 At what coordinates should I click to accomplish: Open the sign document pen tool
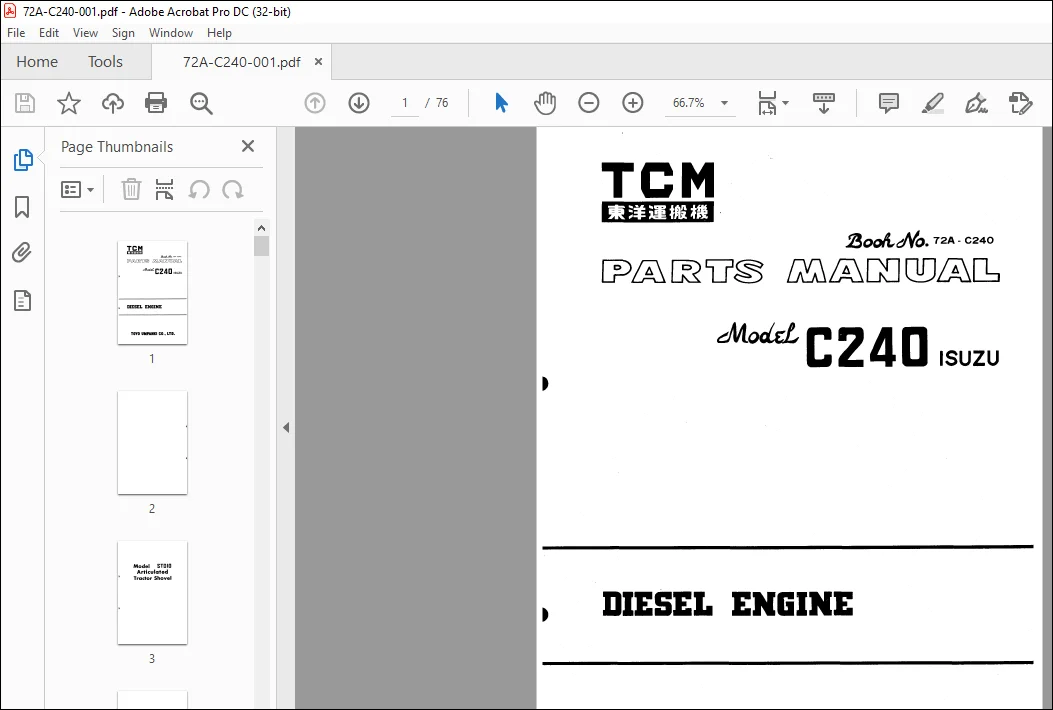click(x=976, y=103)
